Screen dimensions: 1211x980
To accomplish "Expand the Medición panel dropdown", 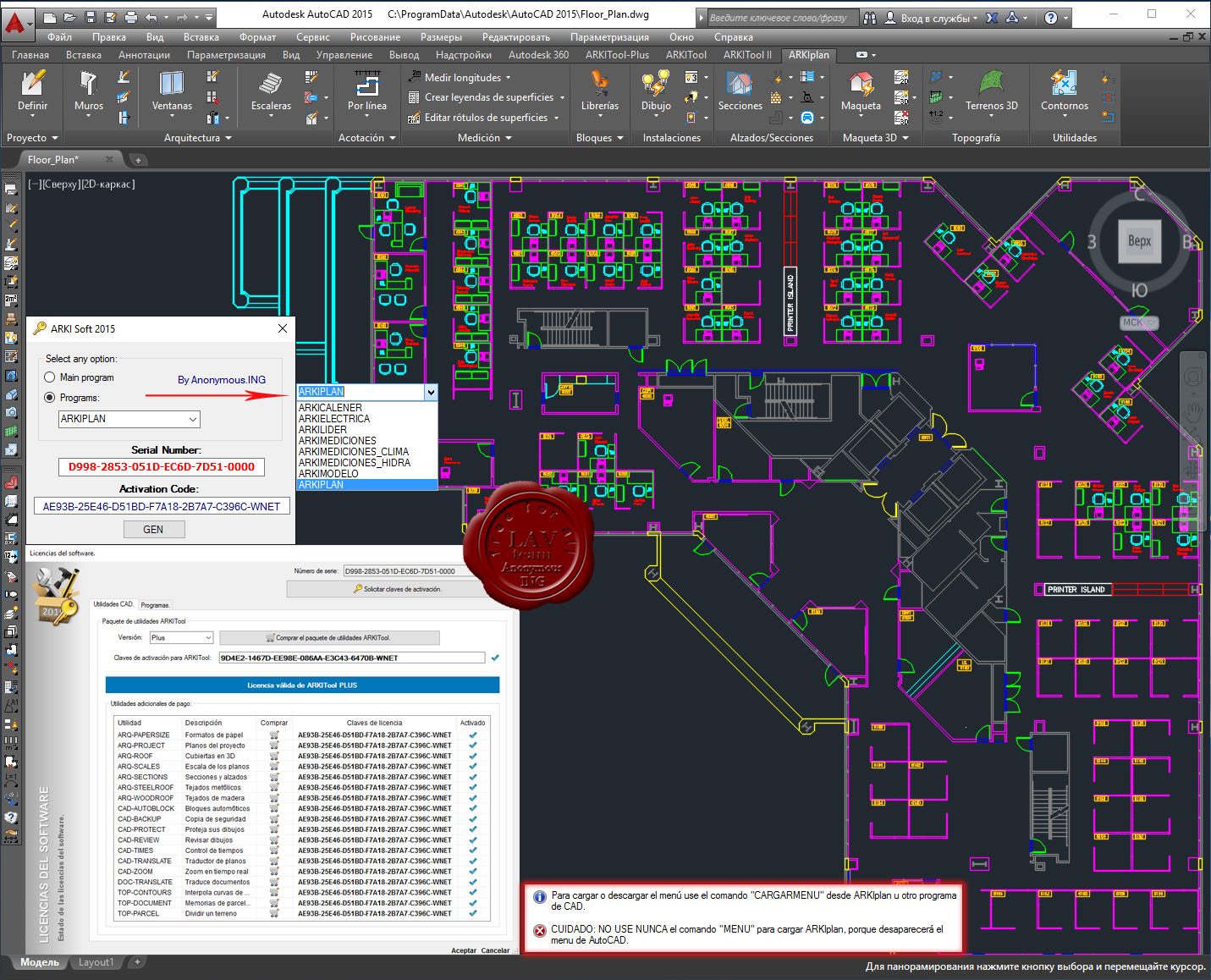I will 485,138.
